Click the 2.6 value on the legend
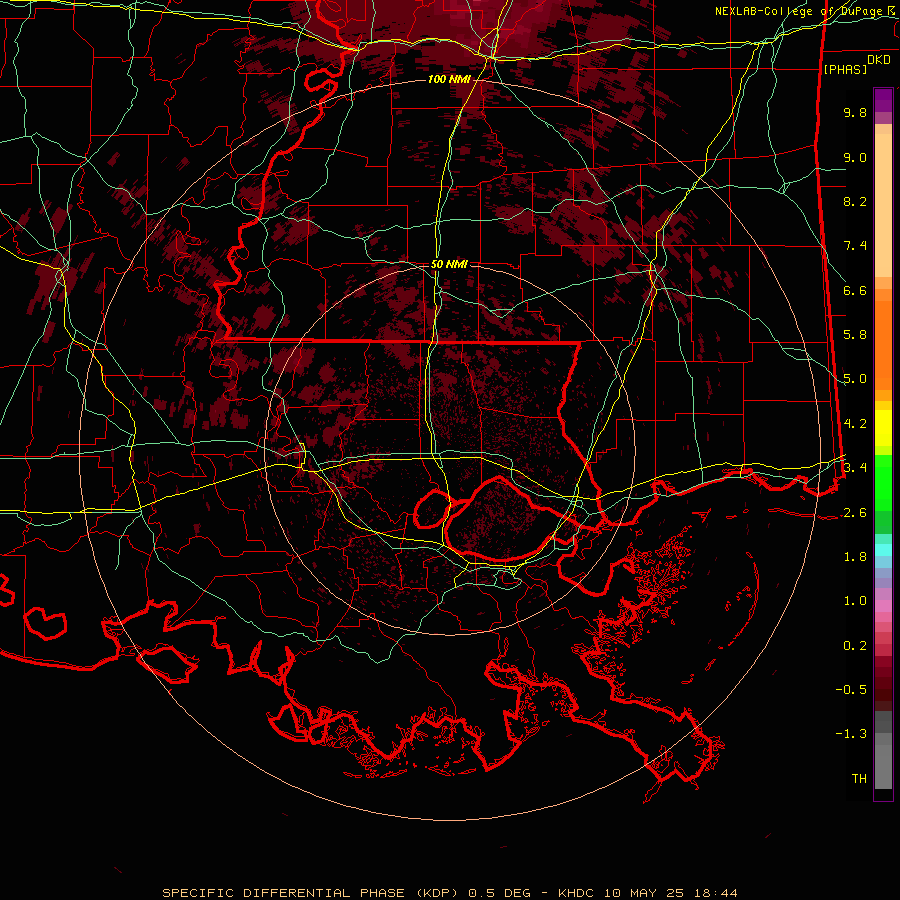The image size is (900, 900). coord(855,513)
